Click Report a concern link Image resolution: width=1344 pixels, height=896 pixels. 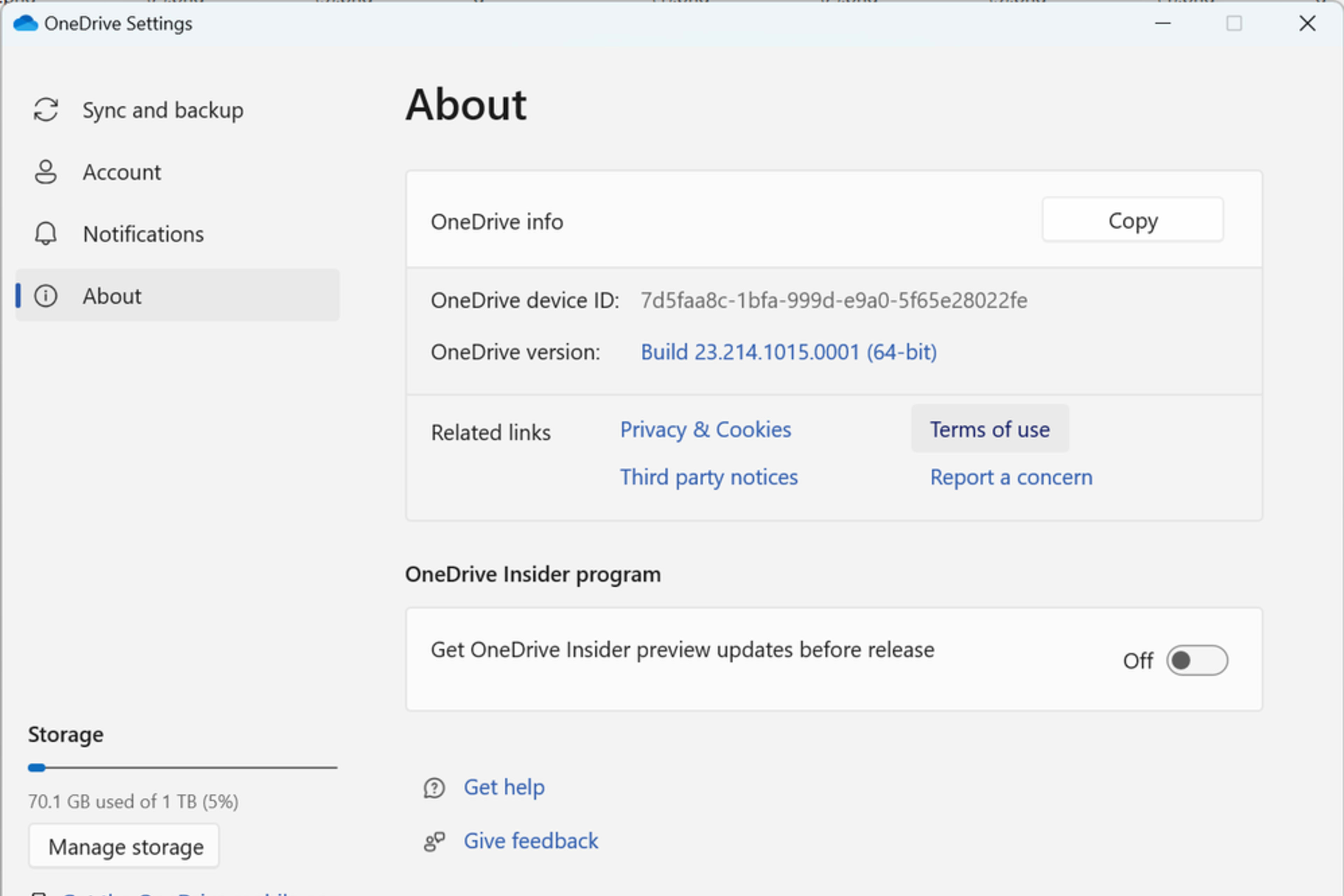(1011, 477)
